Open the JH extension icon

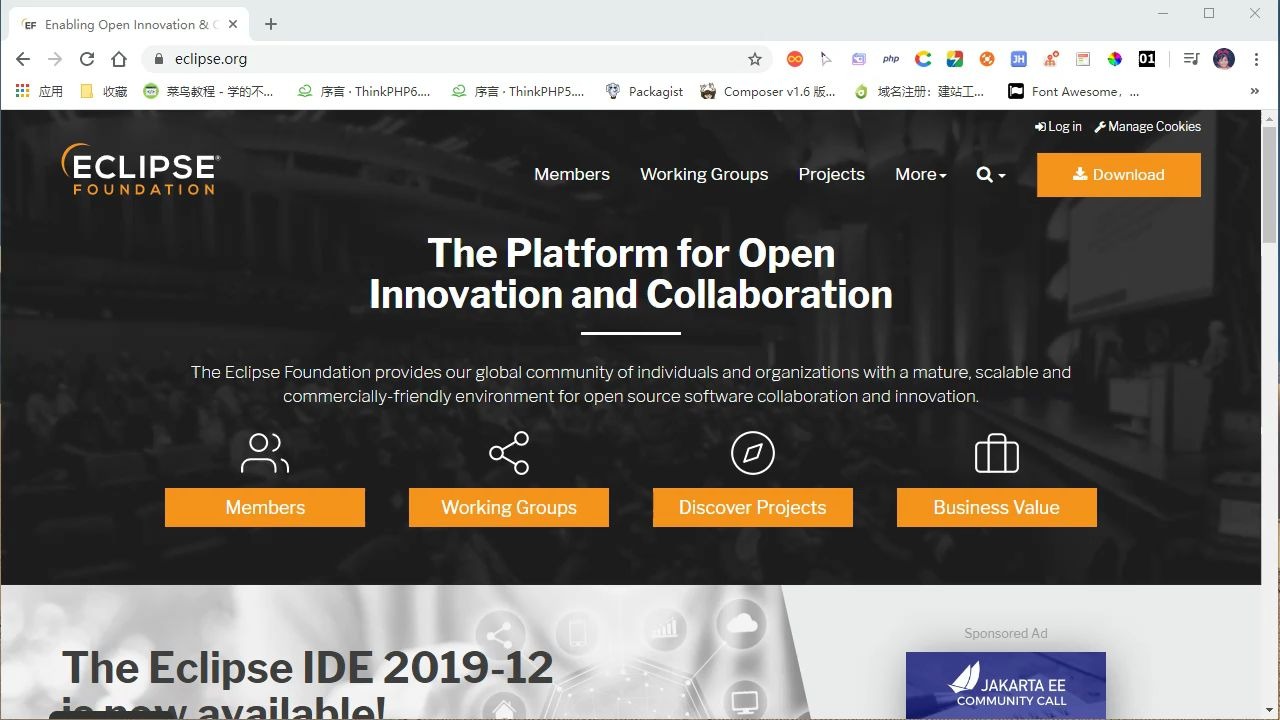coord(1018,59)
